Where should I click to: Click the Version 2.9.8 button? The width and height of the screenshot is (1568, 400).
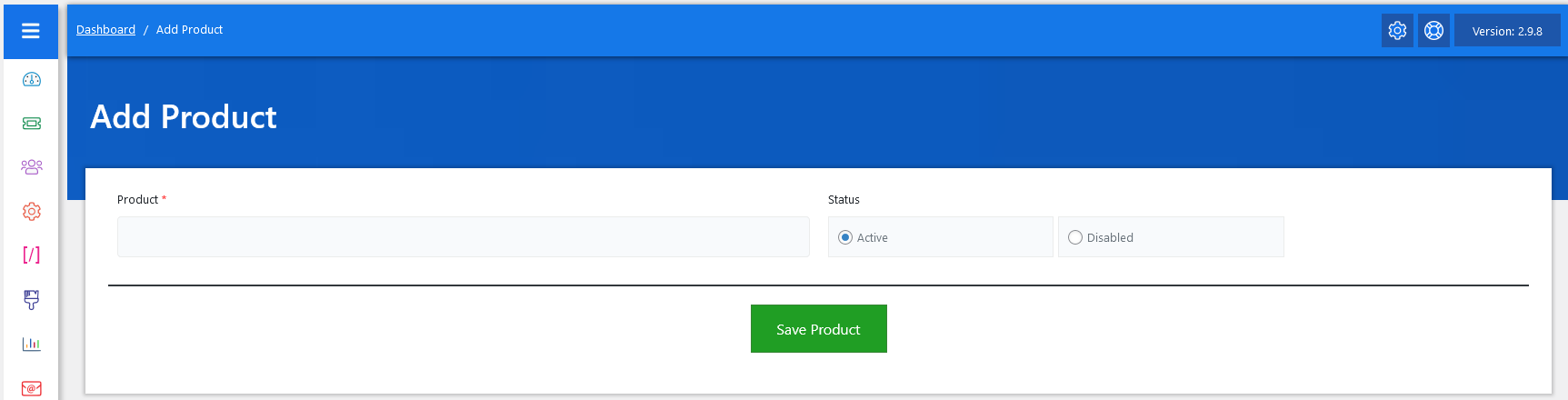pos(1506,31)
